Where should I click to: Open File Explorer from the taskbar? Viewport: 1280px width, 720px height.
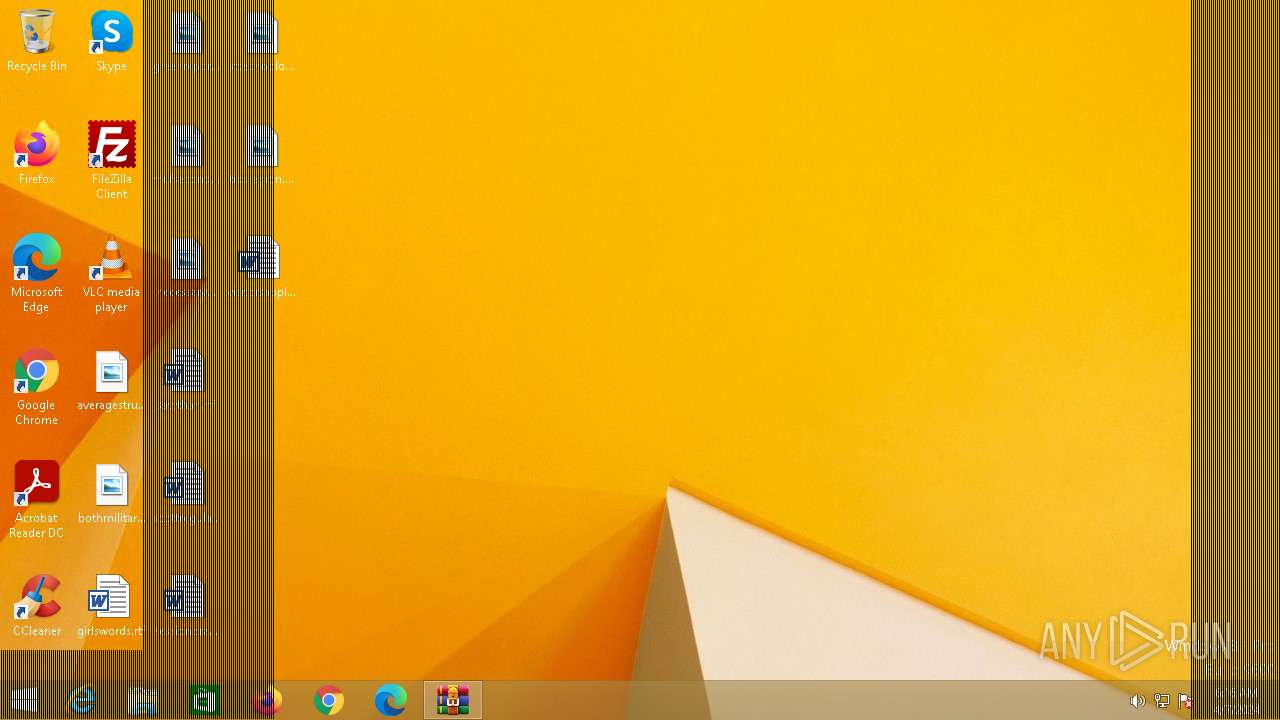[143, 701]
